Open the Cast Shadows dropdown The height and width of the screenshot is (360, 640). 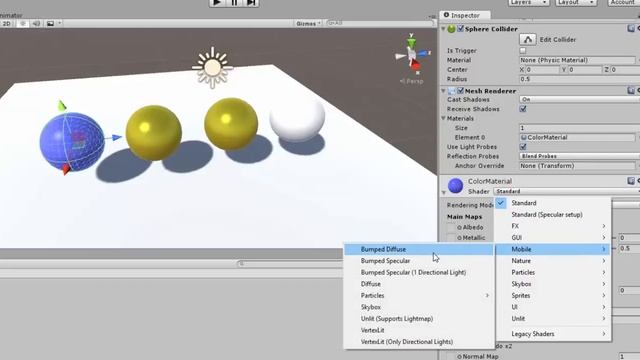(580, 100)
